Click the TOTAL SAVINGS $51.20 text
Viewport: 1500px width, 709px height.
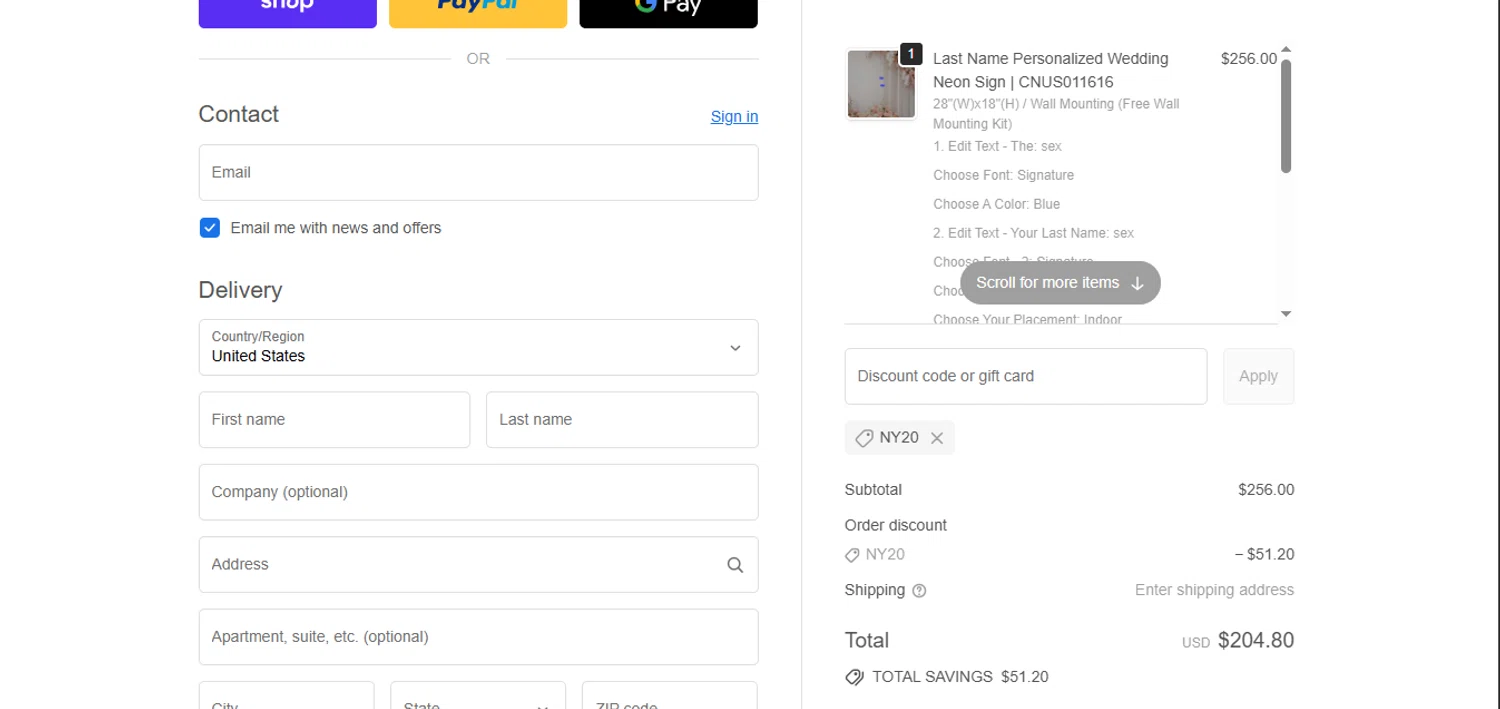[960, 677]
